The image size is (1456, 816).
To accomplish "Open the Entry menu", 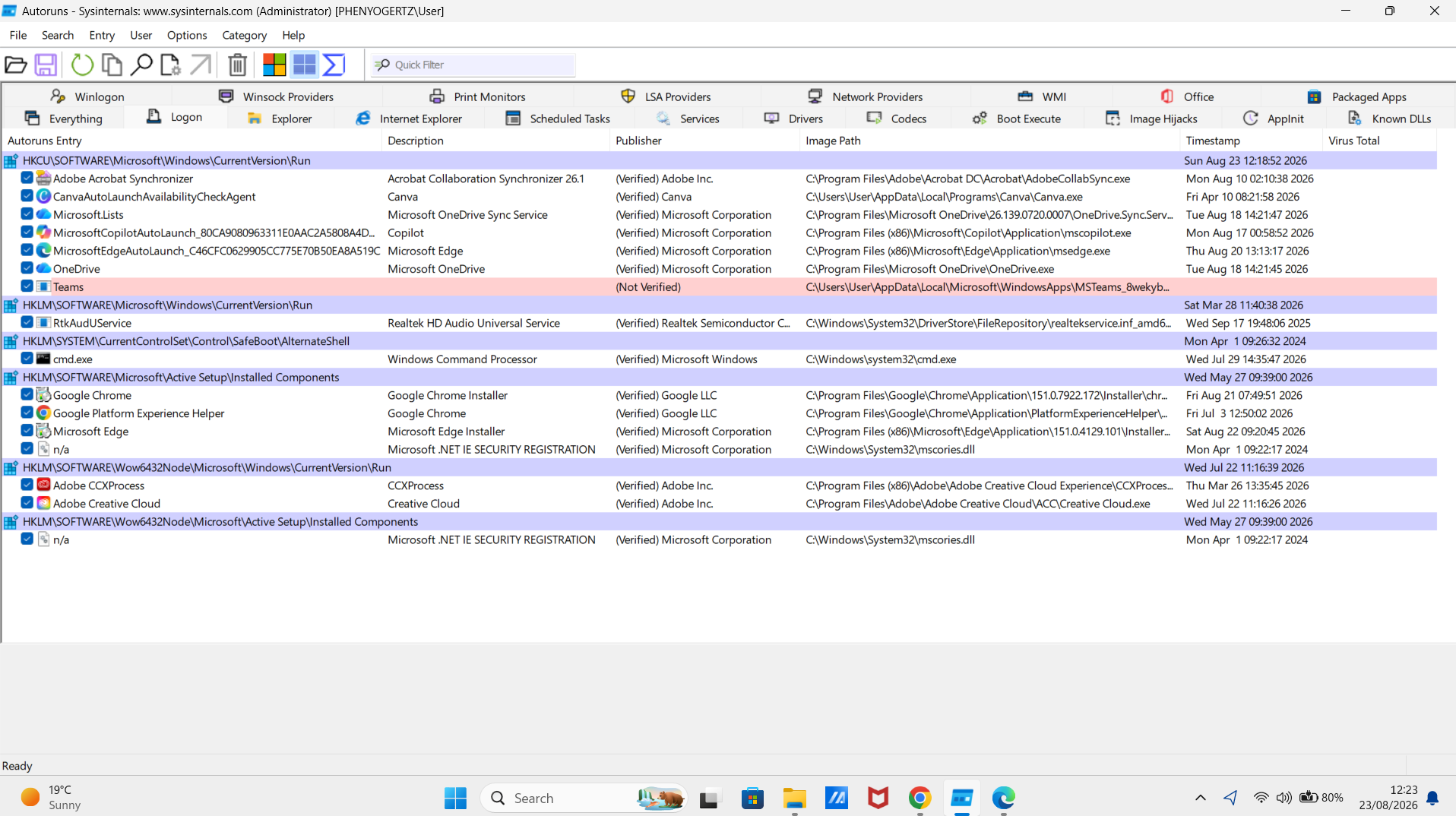I will pyautogui.click(x=102, y=35).
